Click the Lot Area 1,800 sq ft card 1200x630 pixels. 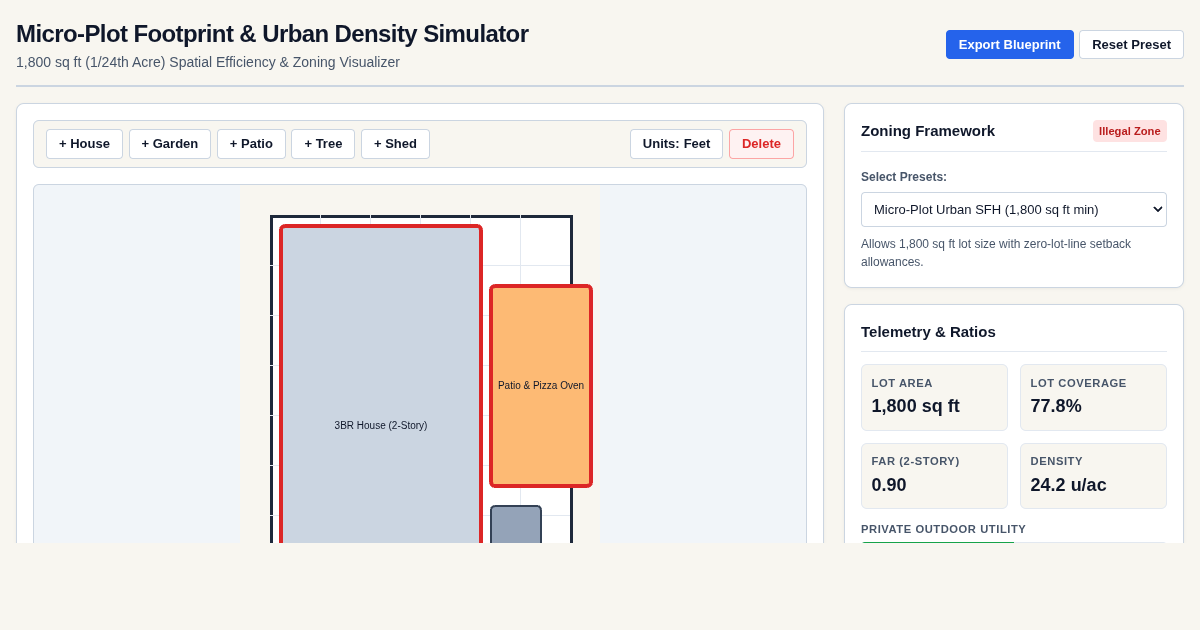(934, 397)
